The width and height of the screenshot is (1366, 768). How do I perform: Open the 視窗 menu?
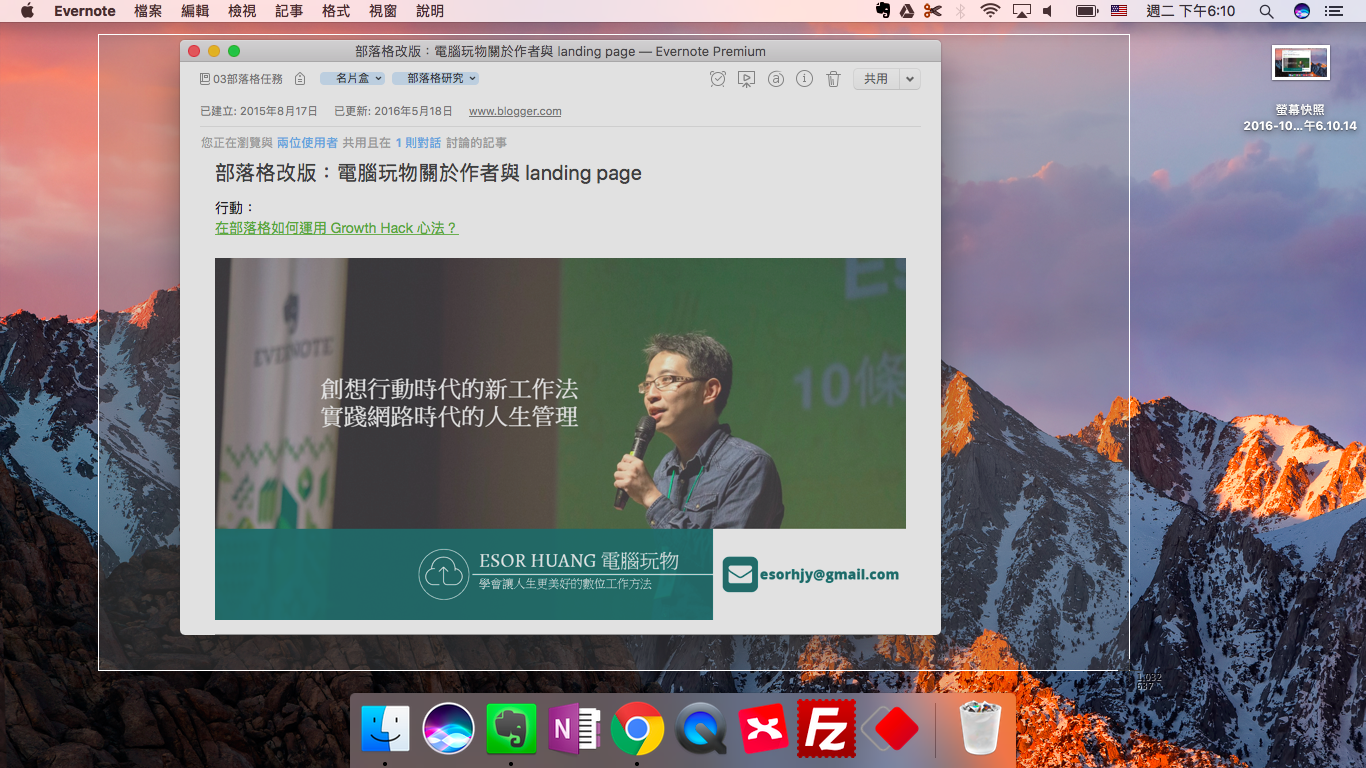pos(383,11)
